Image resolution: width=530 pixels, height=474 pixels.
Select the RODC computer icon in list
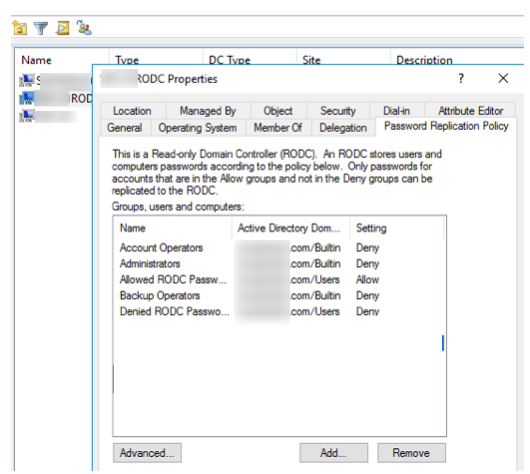point(27,98)
